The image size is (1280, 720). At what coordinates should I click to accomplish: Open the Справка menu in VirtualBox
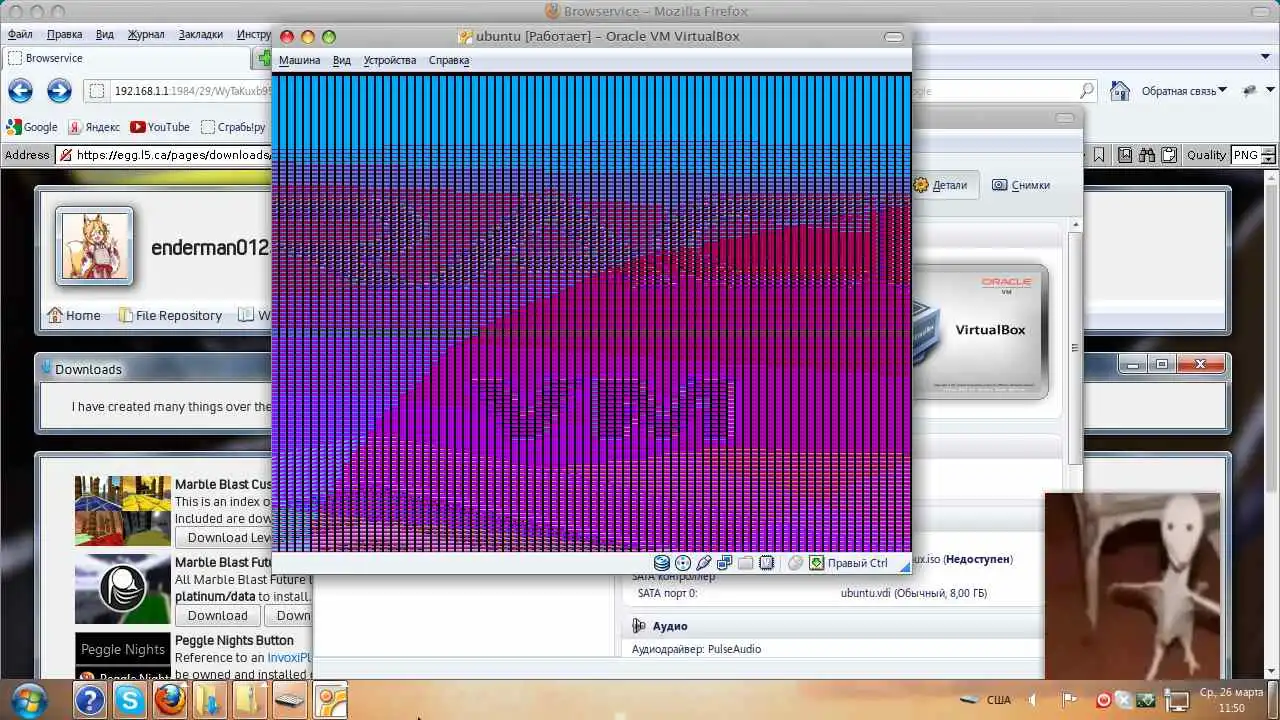coord(449,60)
